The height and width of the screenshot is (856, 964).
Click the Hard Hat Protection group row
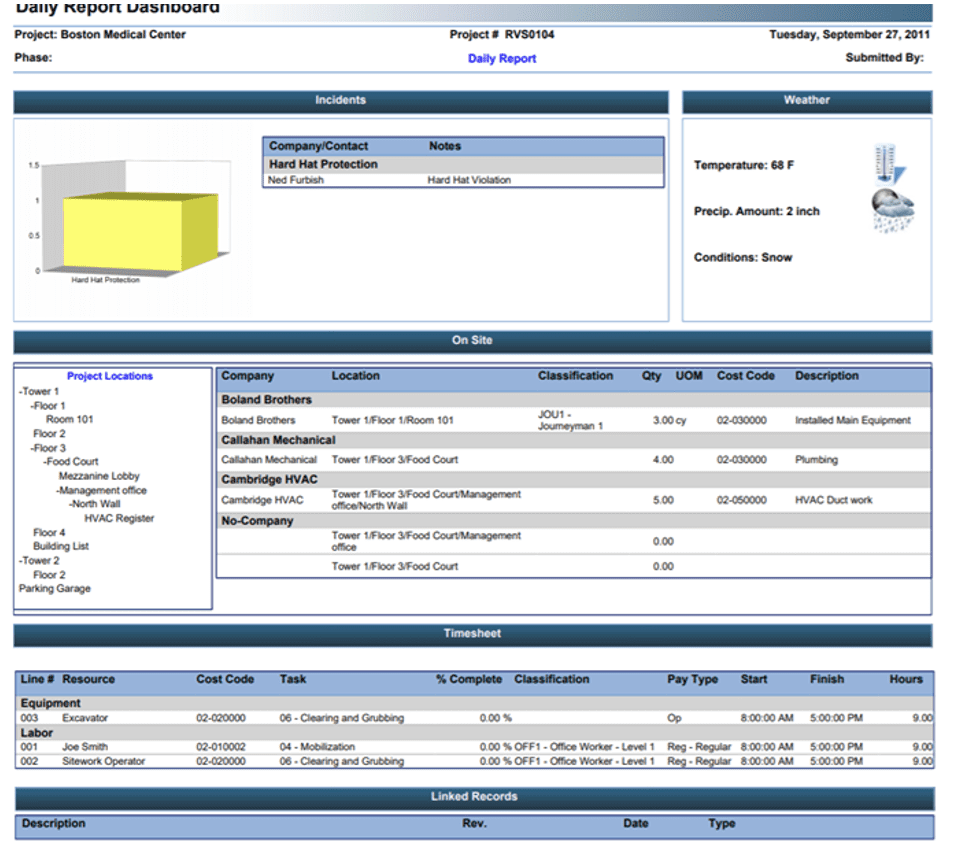[464, 165]
